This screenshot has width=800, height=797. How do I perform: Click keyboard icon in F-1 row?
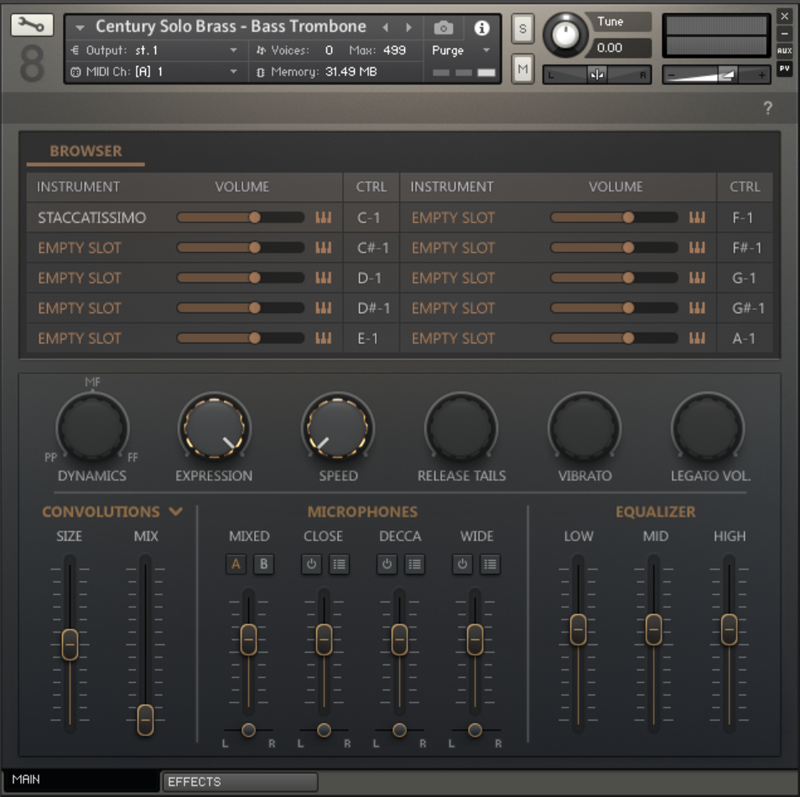[x=697, y=217]
